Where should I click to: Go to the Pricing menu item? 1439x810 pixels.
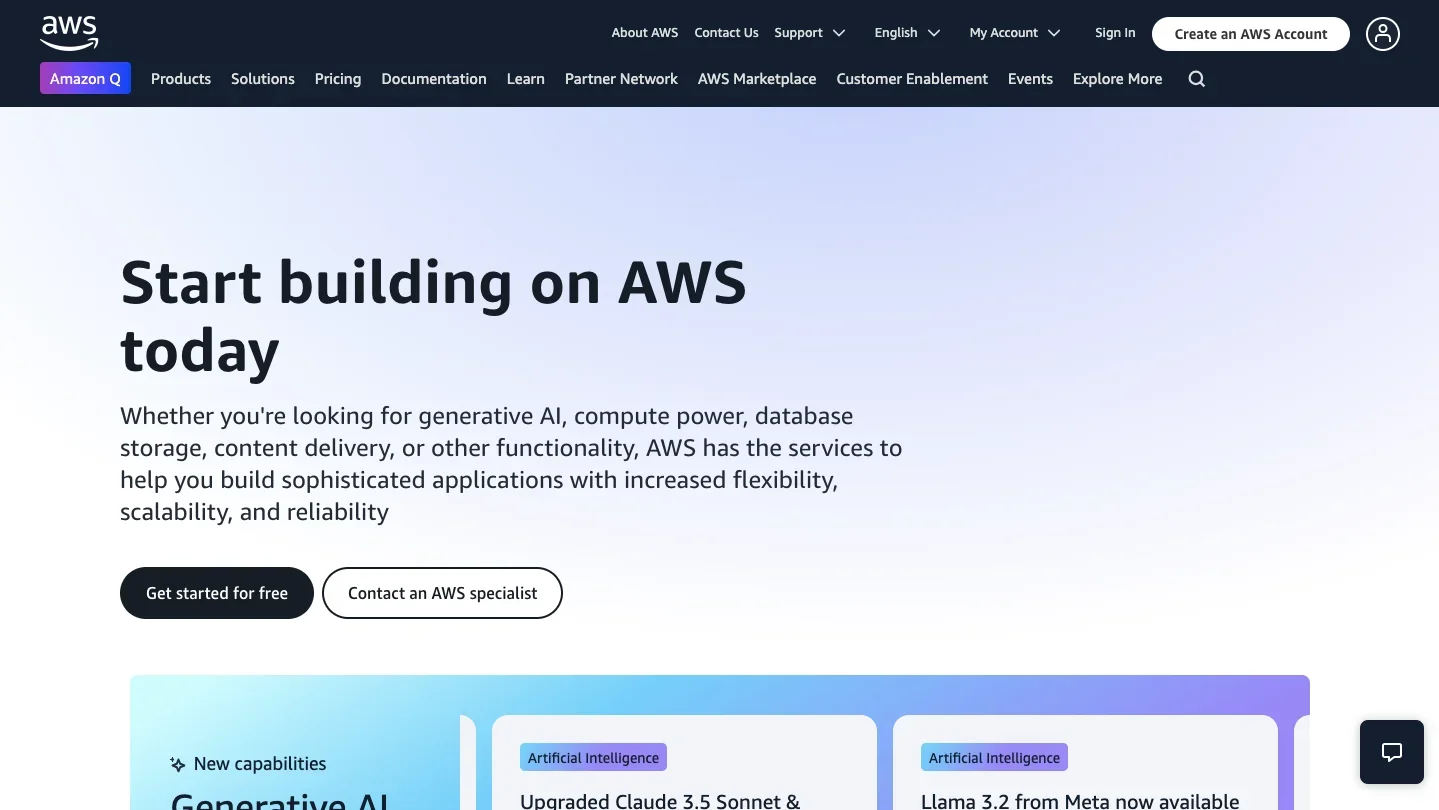pyautogui.click(x=338, y=79)
